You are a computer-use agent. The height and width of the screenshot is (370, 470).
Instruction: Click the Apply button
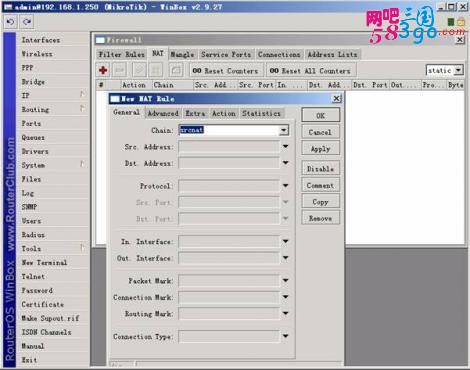(320, 149)
